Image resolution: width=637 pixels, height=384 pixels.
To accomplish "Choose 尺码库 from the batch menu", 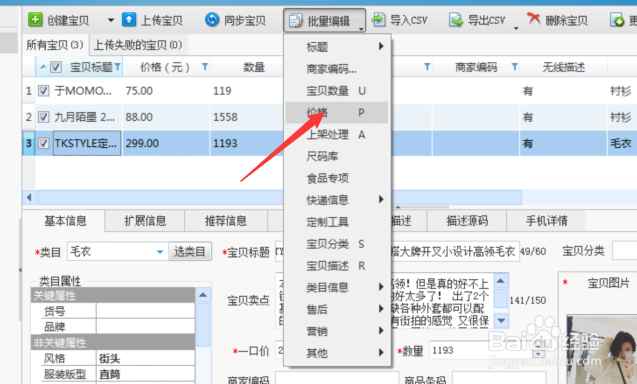I will click(x=337, y=156).
